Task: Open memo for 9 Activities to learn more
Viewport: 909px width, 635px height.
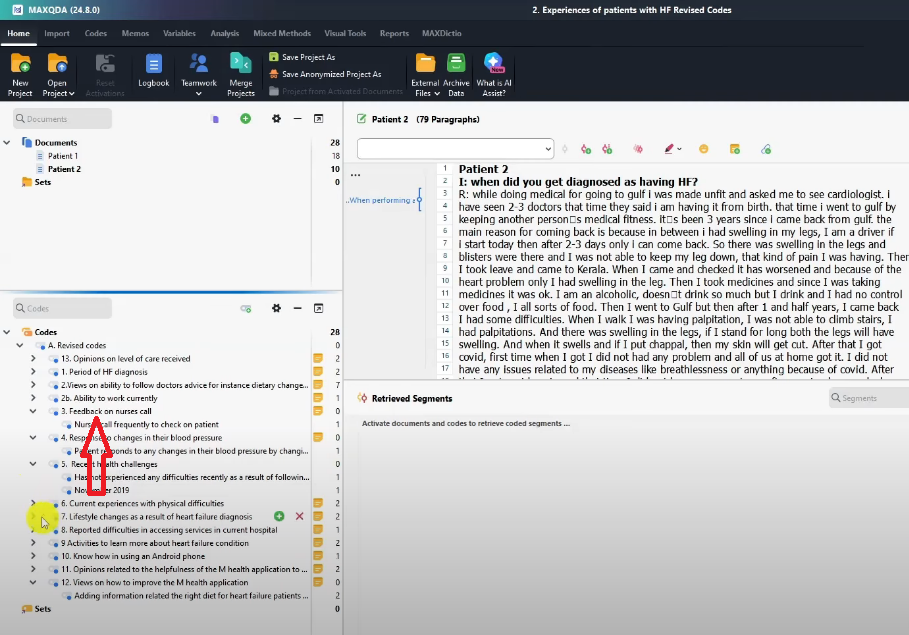Action: click(x=318, y=543)
